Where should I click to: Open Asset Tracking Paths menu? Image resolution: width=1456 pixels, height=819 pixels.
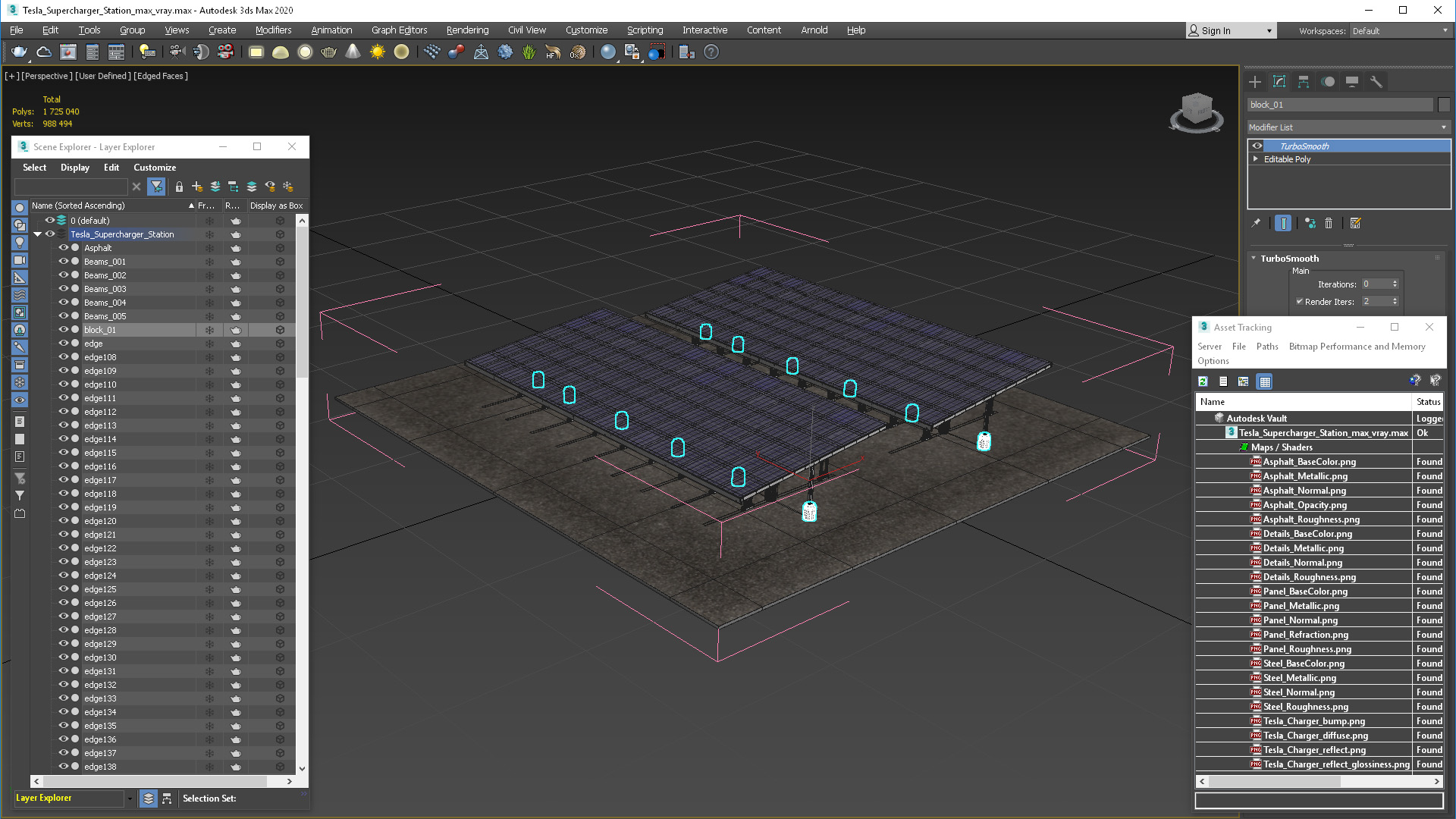coord(1267,347)
